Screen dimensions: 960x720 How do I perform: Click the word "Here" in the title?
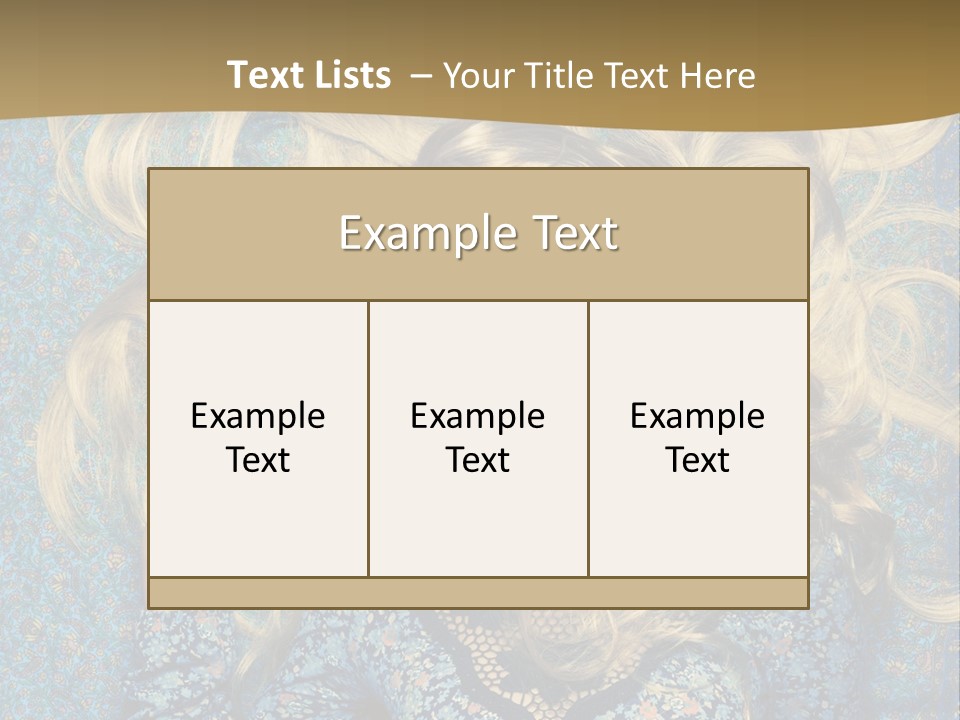point(718,75)
